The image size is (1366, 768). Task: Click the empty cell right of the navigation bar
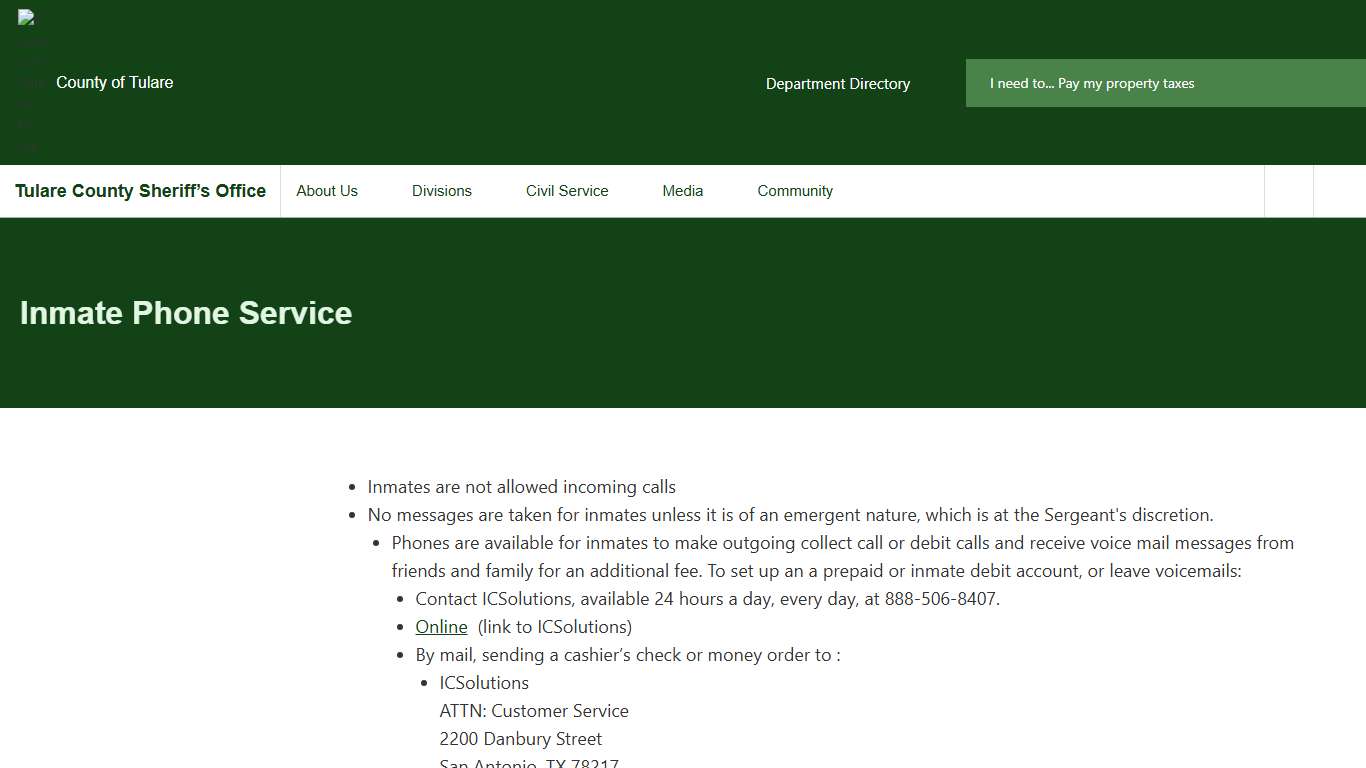[x=1287, y=190]
